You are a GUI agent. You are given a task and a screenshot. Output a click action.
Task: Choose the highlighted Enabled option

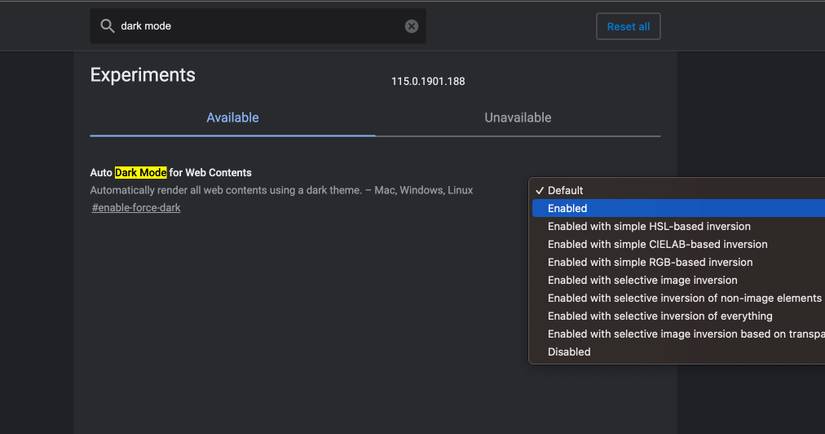click(x=567, y=208)
